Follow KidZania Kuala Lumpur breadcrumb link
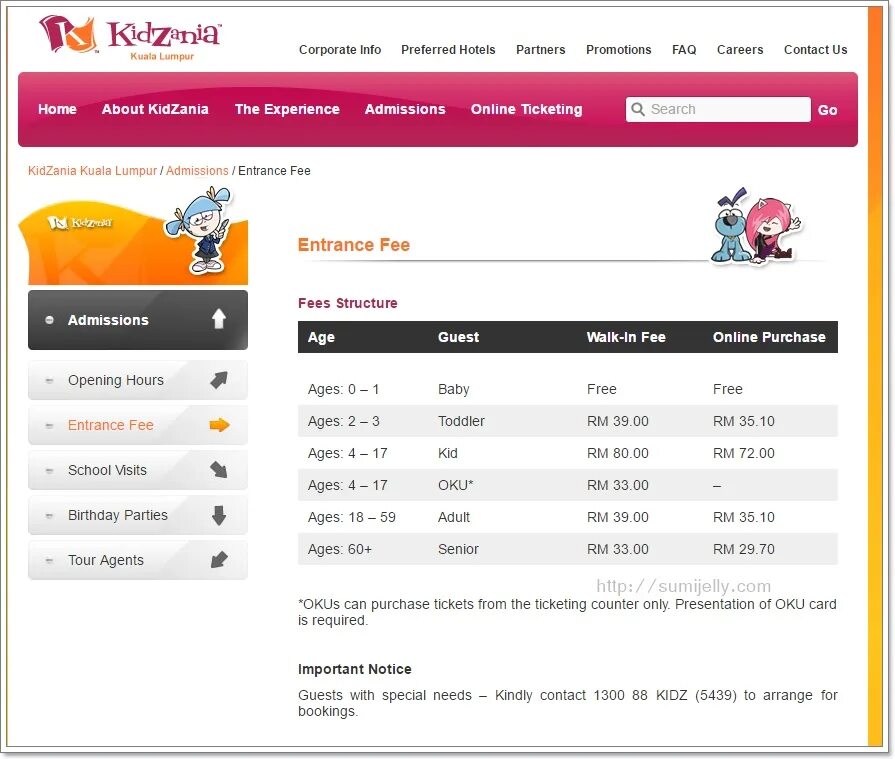Viewport: 895px width, 759px height. tap(92, 171)
